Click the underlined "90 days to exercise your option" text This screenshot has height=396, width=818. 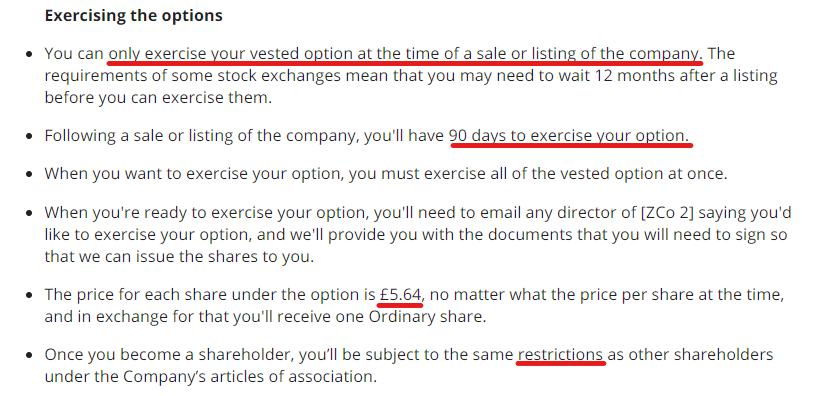click(x=569, y=136)
